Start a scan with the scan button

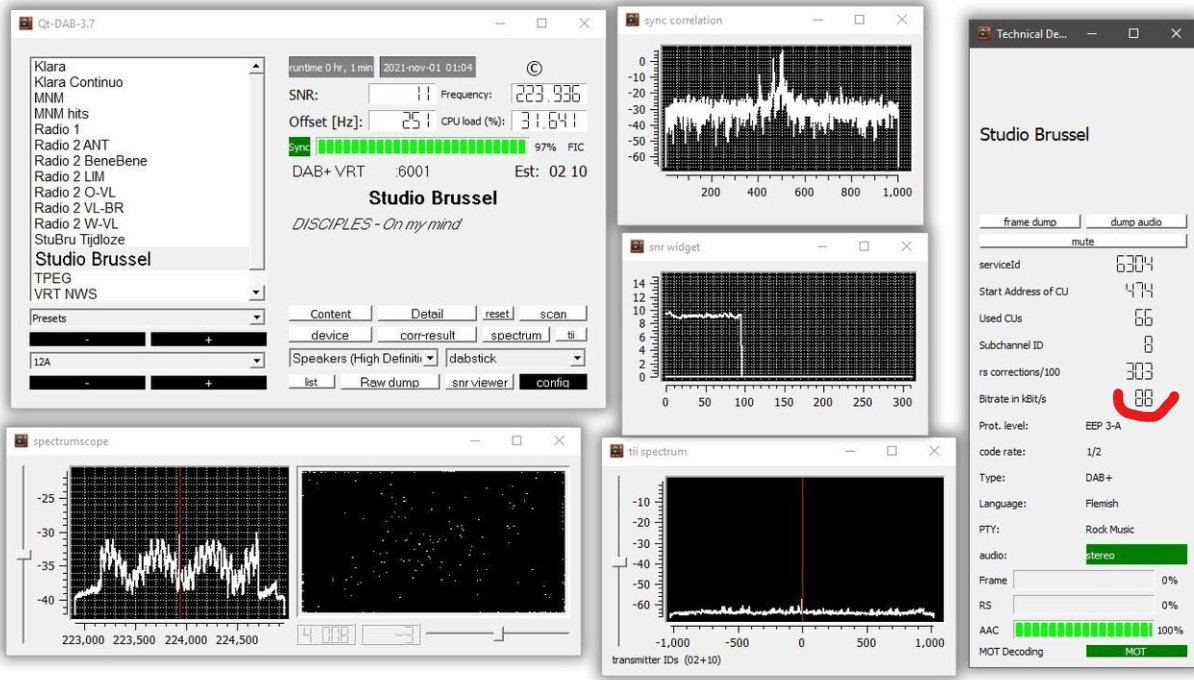553,314
